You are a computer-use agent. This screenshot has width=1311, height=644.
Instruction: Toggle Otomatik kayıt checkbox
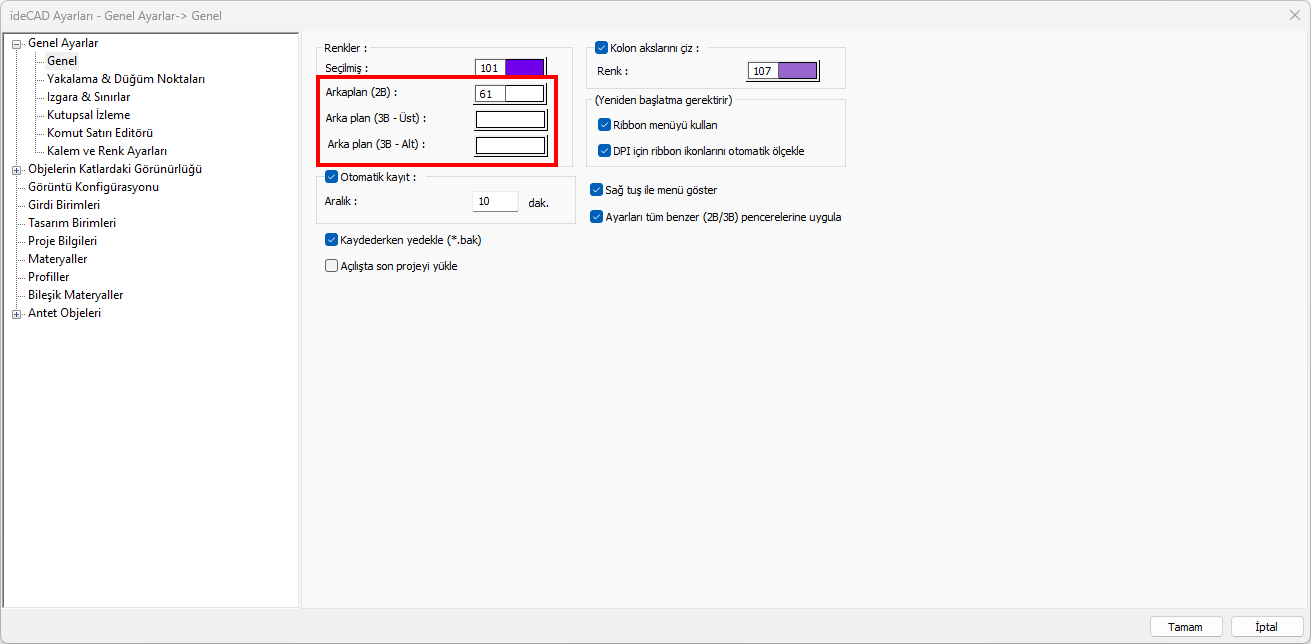point(332,177)
